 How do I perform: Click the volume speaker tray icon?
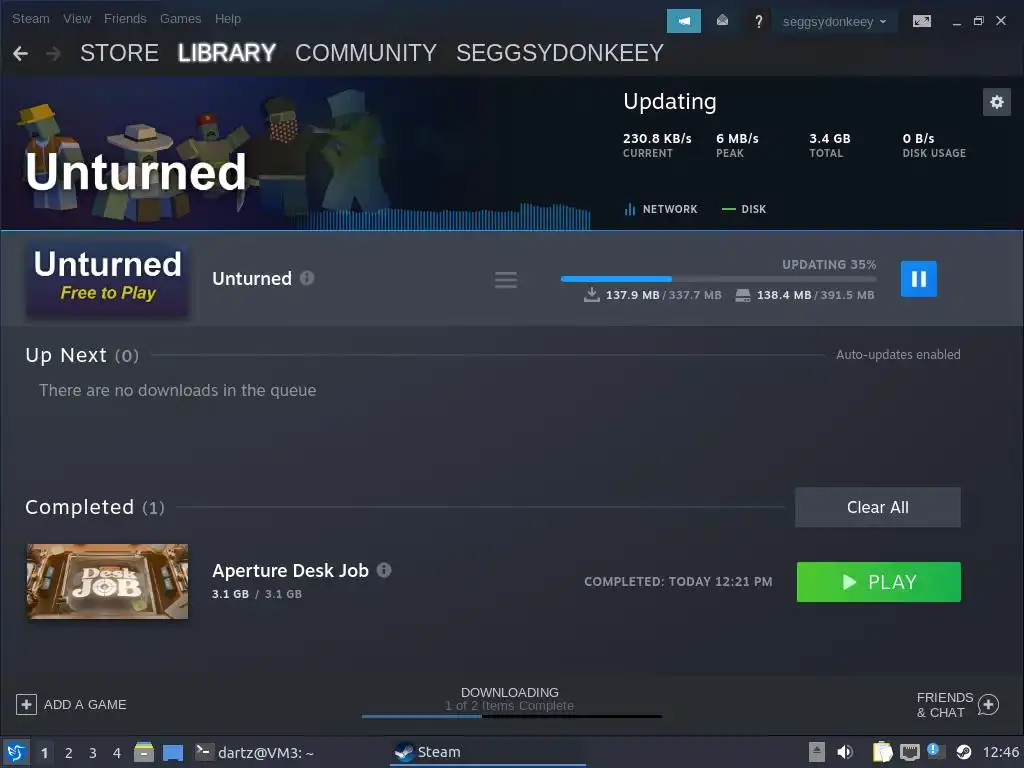pos(844,752)
